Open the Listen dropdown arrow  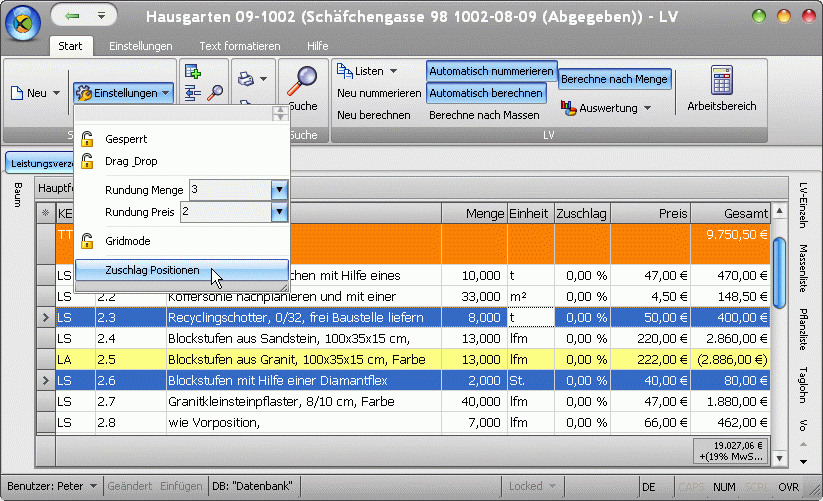pyautogui.click(x=393, y=71)
